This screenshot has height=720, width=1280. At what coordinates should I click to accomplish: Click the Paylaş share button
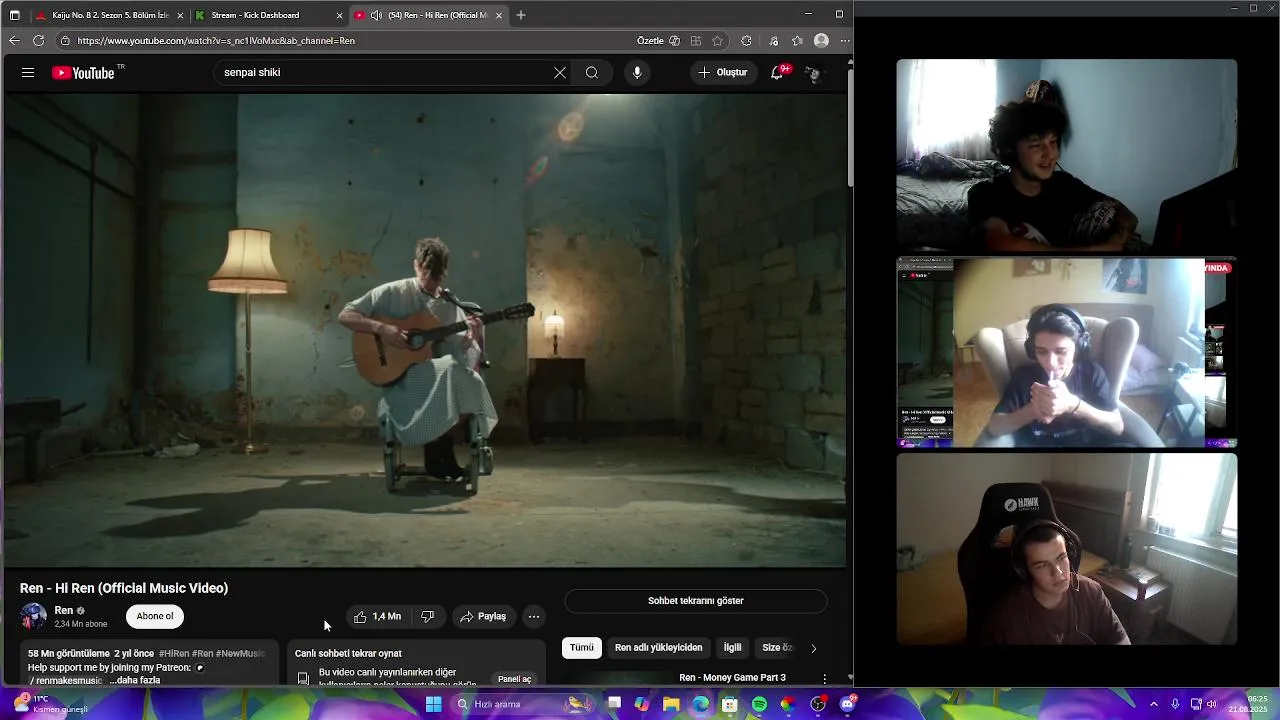coord(483,617)
